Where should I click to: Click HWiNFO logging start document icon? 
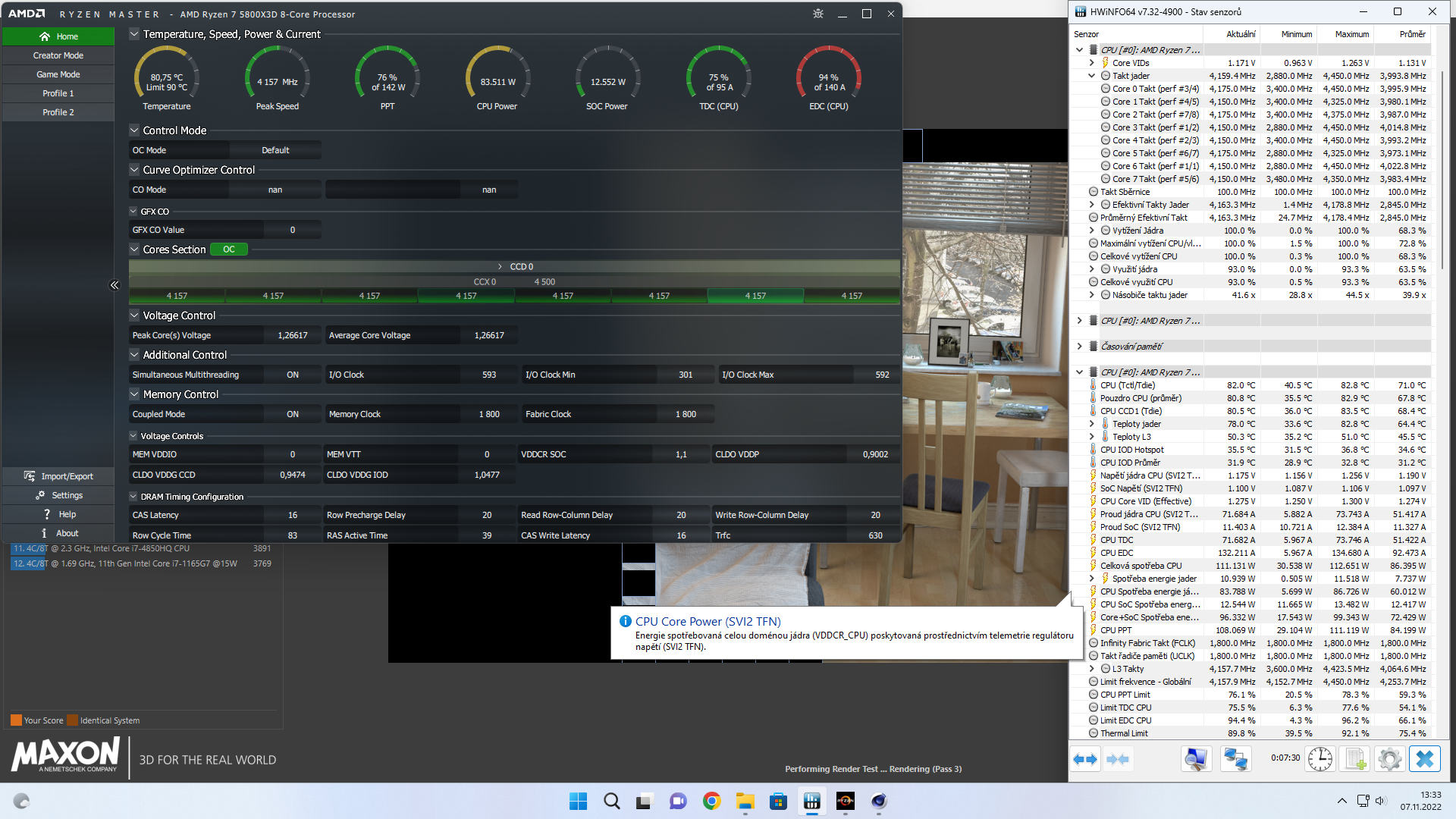tap(1355, 759)
